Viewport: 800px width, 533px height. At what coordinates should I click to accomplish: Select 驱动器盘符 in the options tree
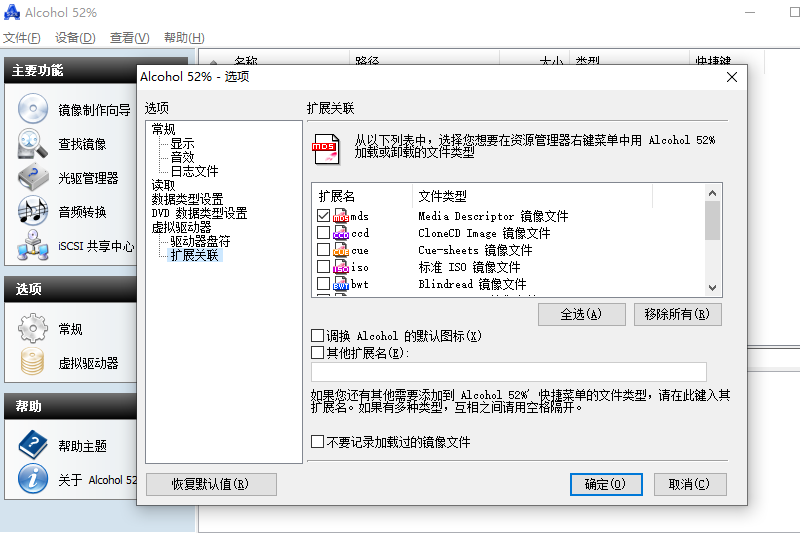200,241
